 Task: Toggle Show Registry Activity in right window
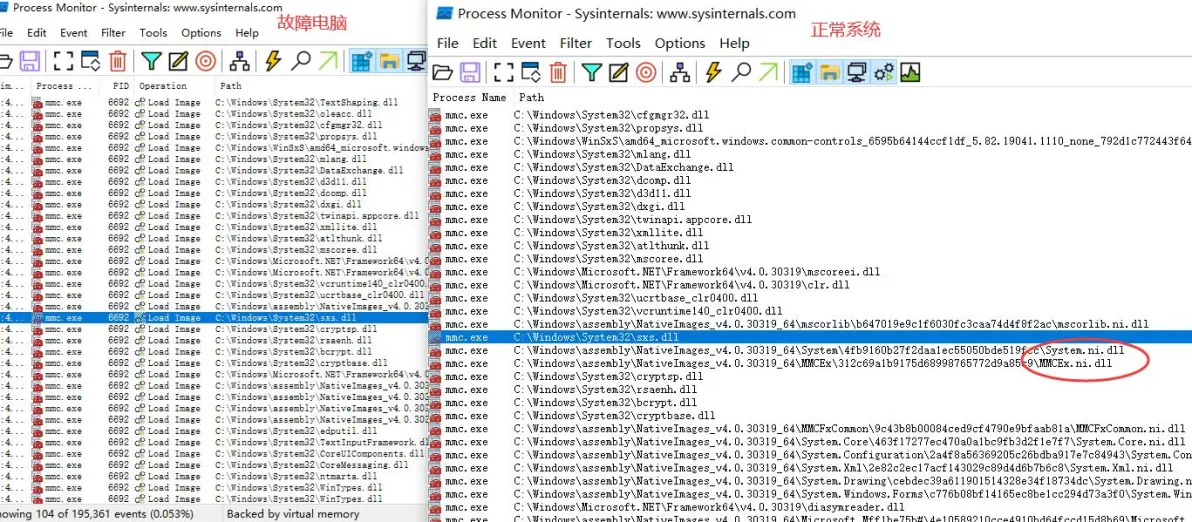coord(803,72)
